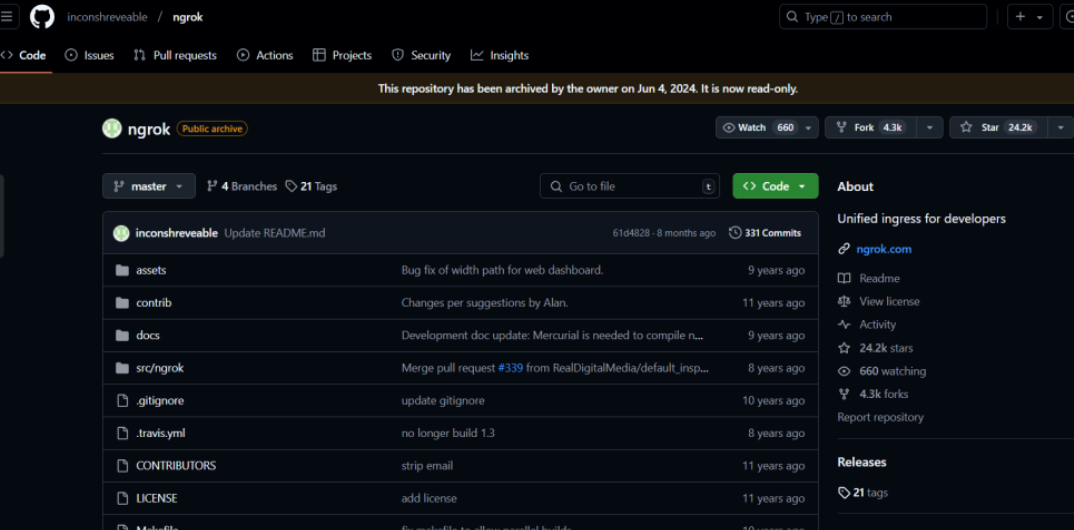This screenshot has width=1074, height=530.
Task: Open the 331 Commits history
Action: pos(765,234)
